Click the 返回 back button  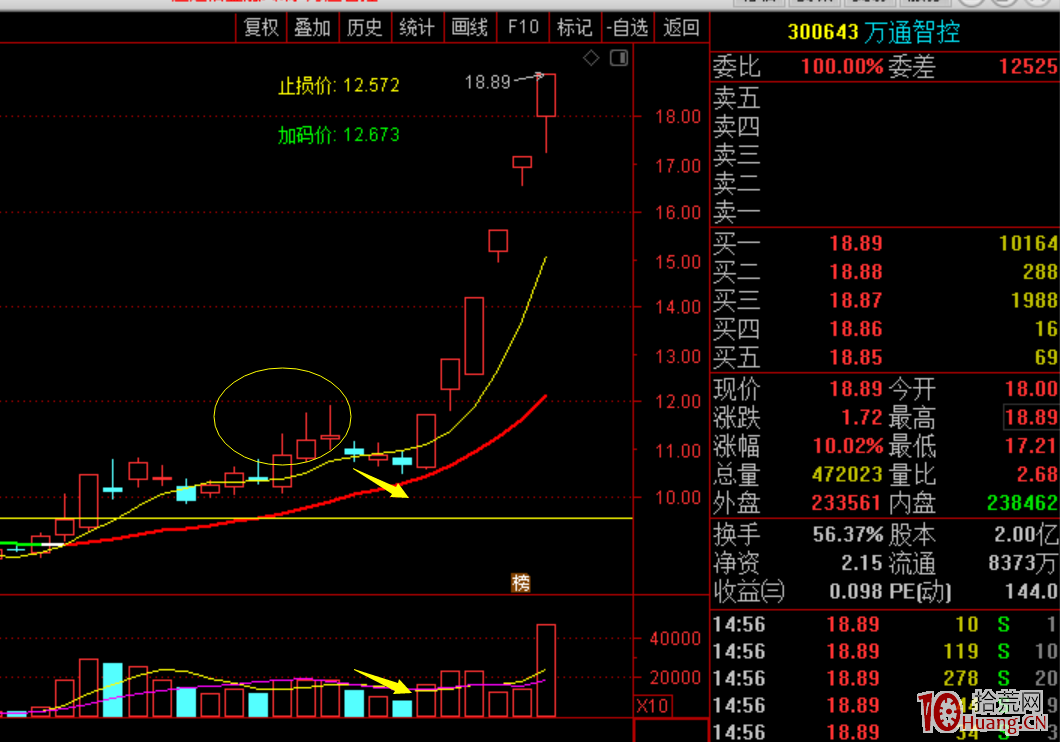pyautogui.click(x=681, y=28)
